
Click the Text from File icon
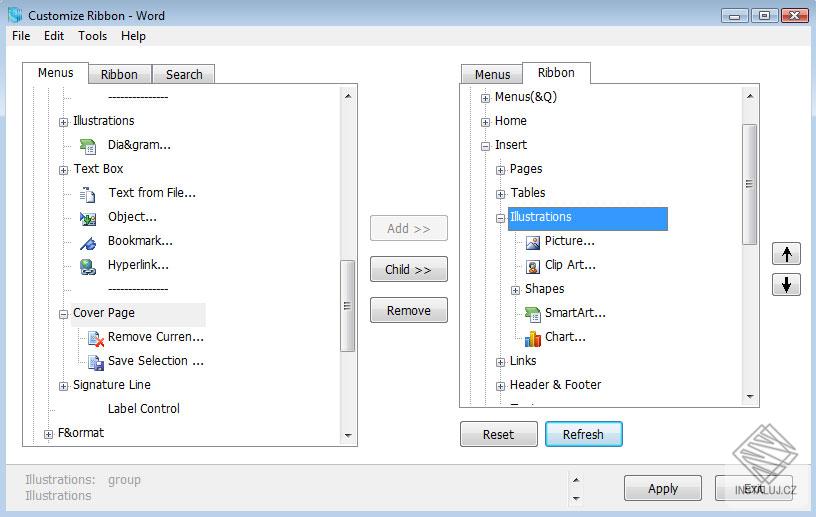[x=87, y=194]
